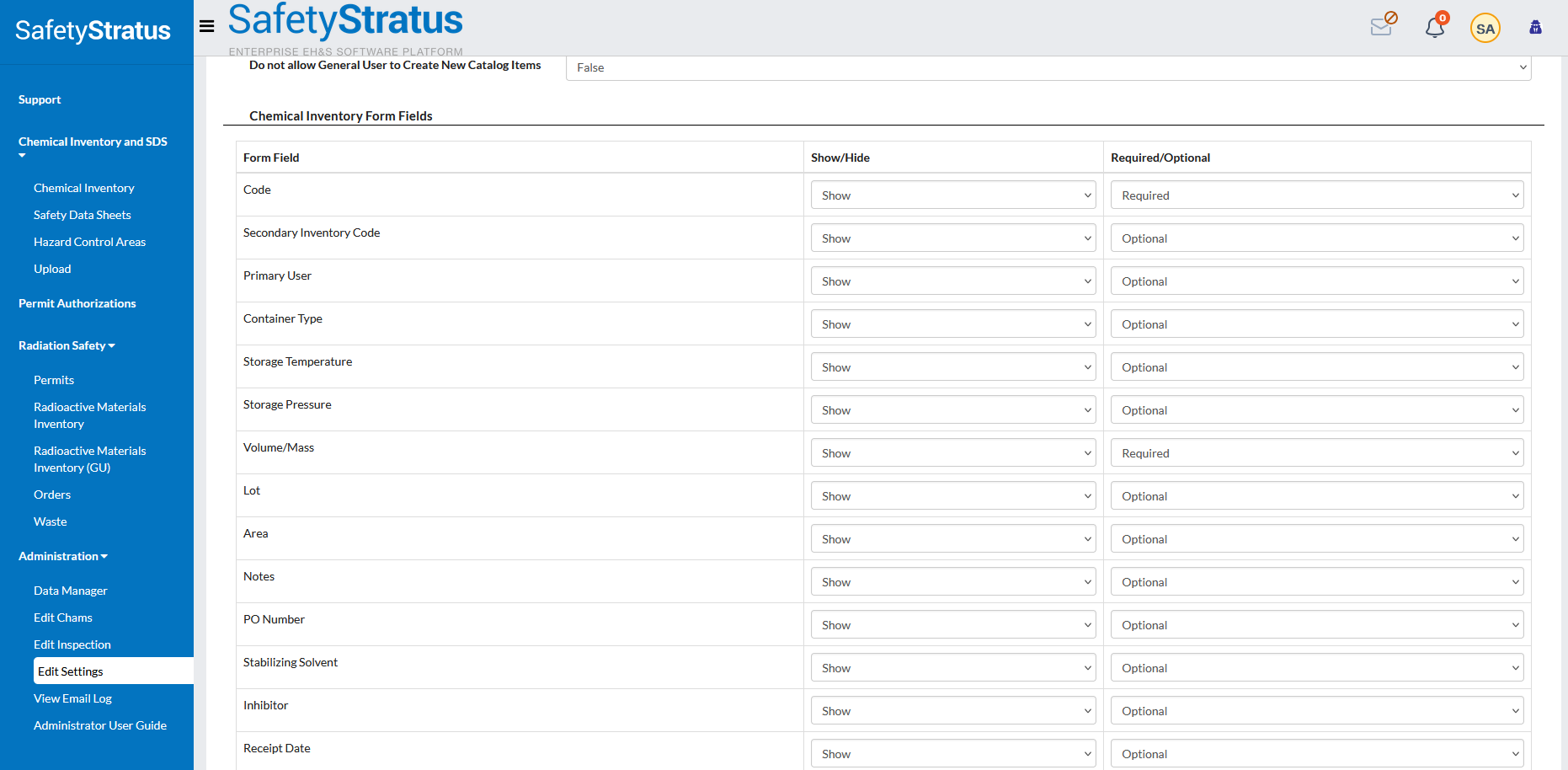
Task: Open Do not allow General User dropdown
Action: tap(1048, 67)
